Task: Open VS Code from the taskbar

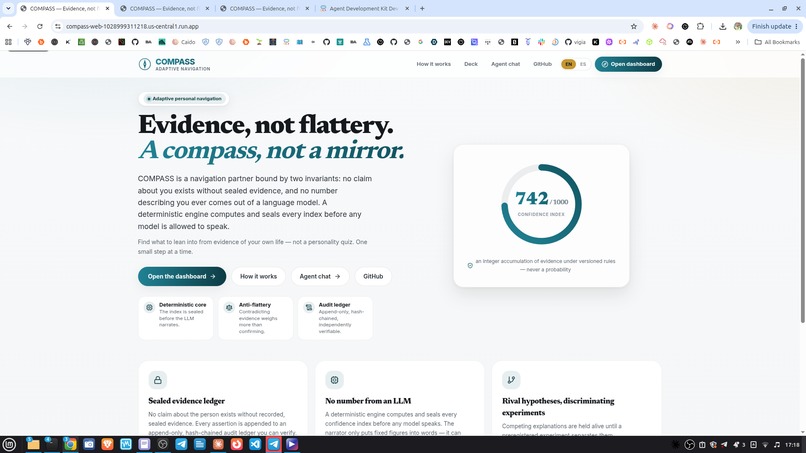Action: (x=255, y=444)
